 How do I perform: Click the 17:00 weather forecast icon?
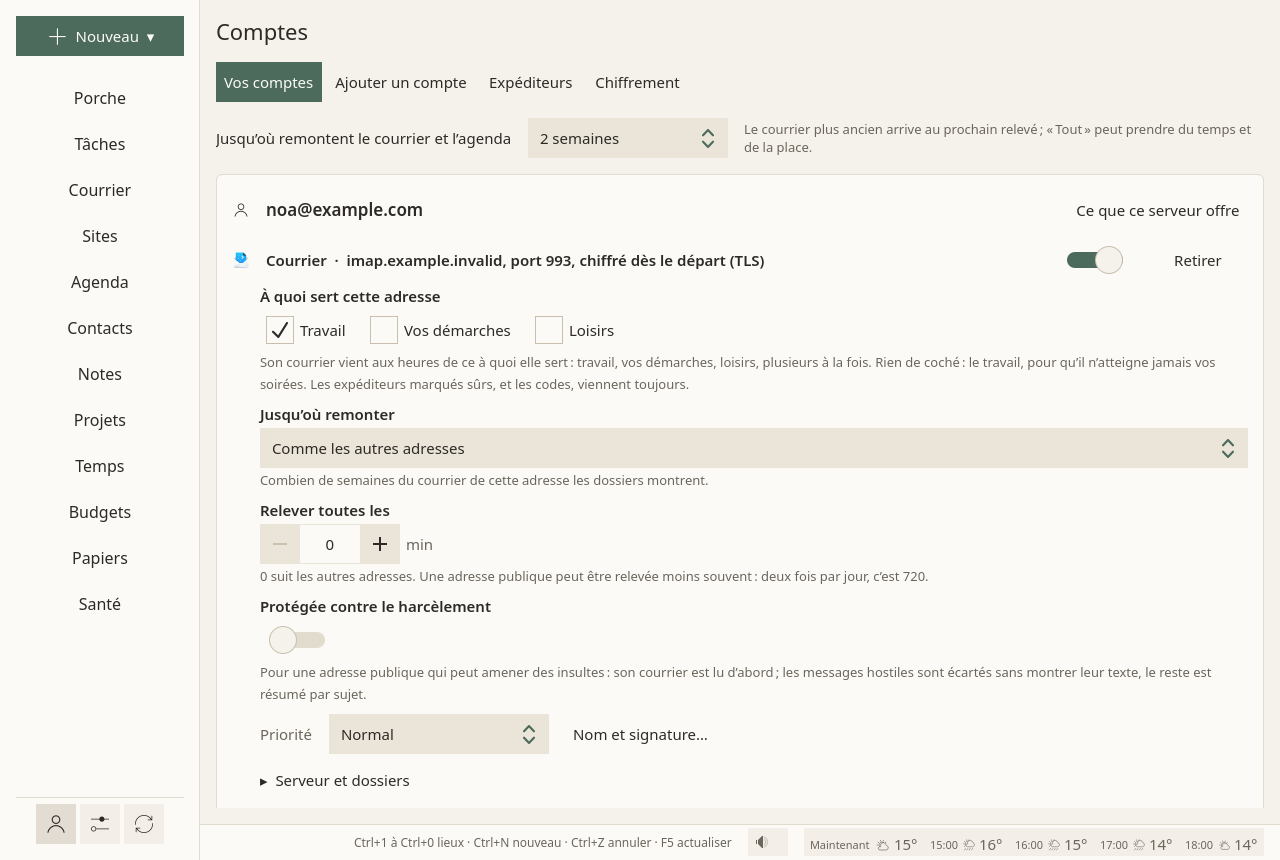point(1138,845)
